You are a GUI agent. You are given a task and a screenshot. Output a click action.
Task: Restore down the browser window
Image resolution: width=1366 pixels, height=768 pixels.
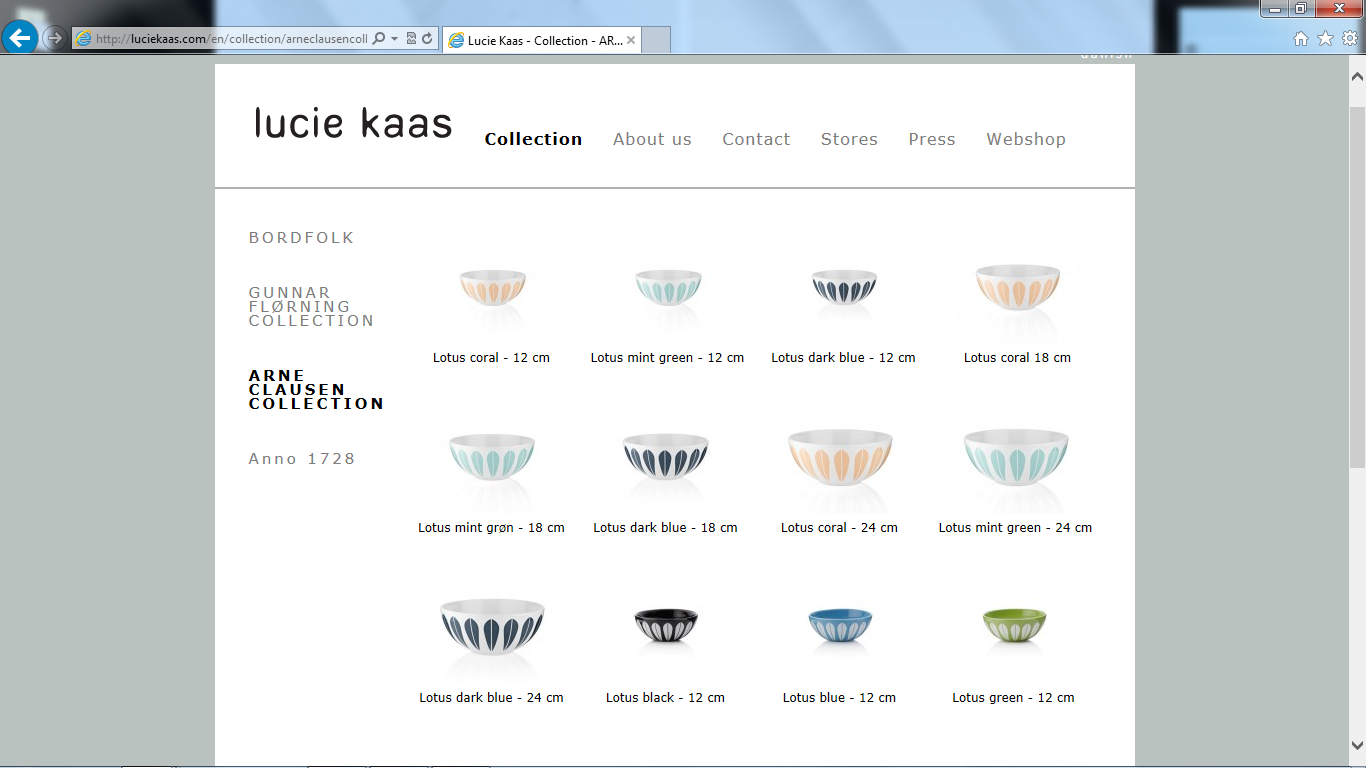(x=1300, y=8)
